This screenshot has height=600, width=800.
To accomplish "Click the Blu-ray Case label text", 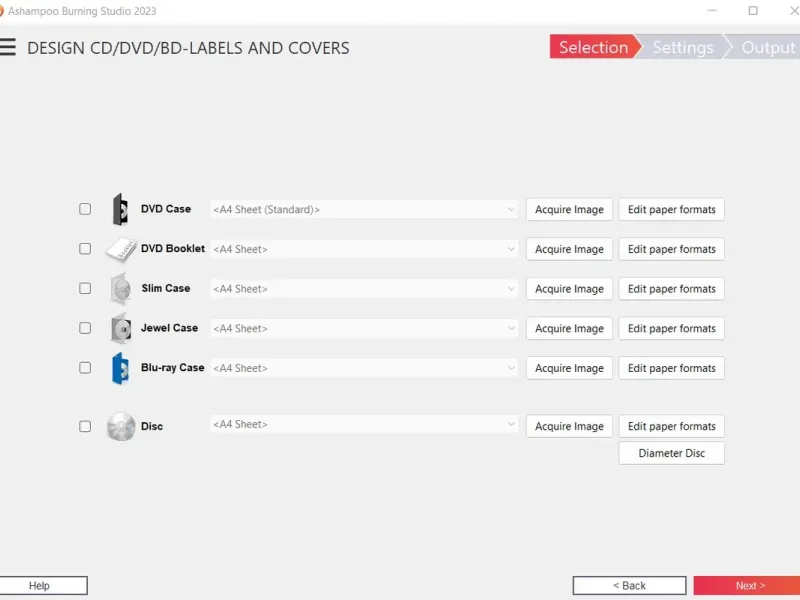I will point(172,368).
